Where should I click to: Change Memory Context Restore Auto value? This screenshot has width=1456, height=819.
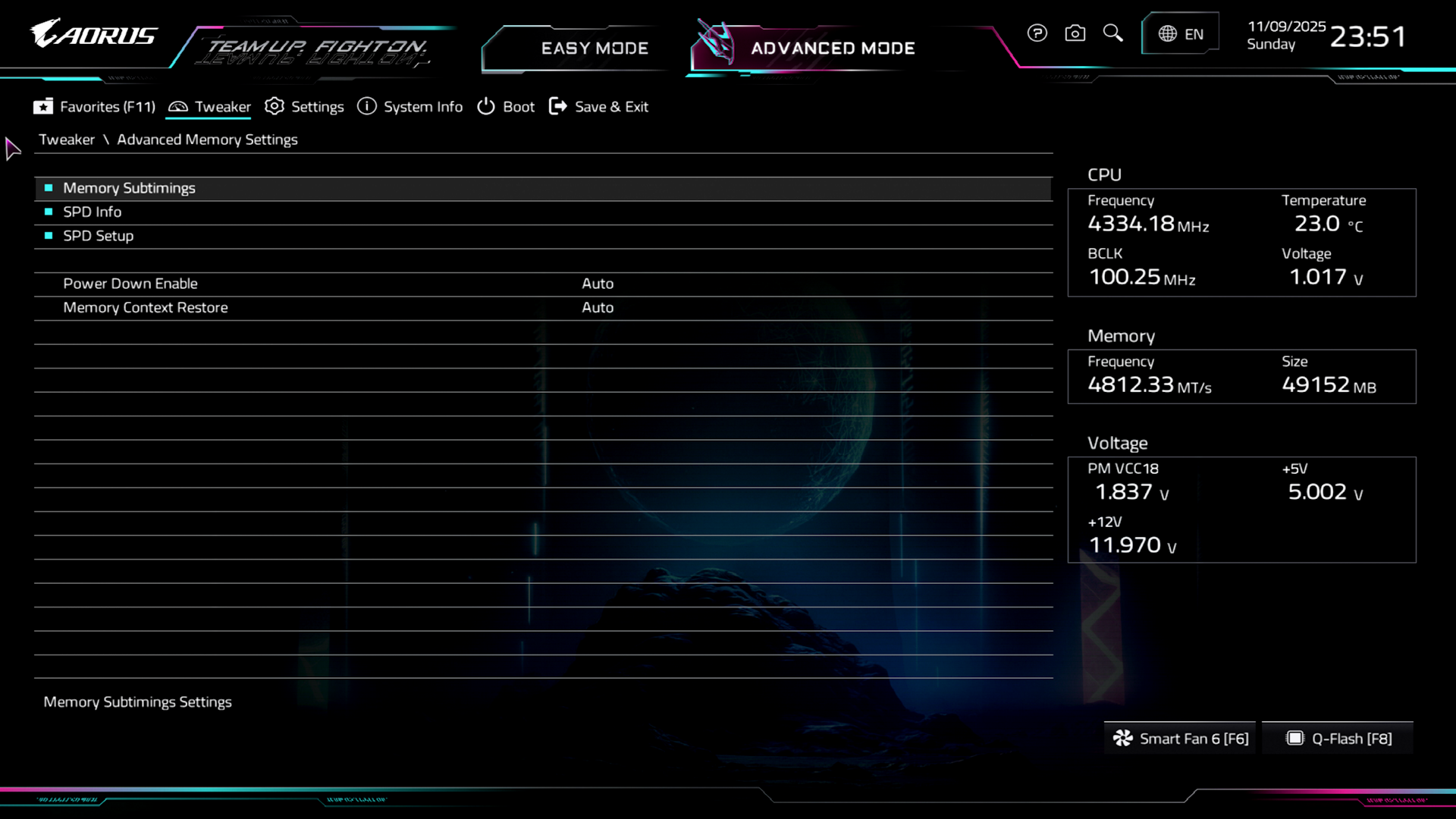[598, 308]
